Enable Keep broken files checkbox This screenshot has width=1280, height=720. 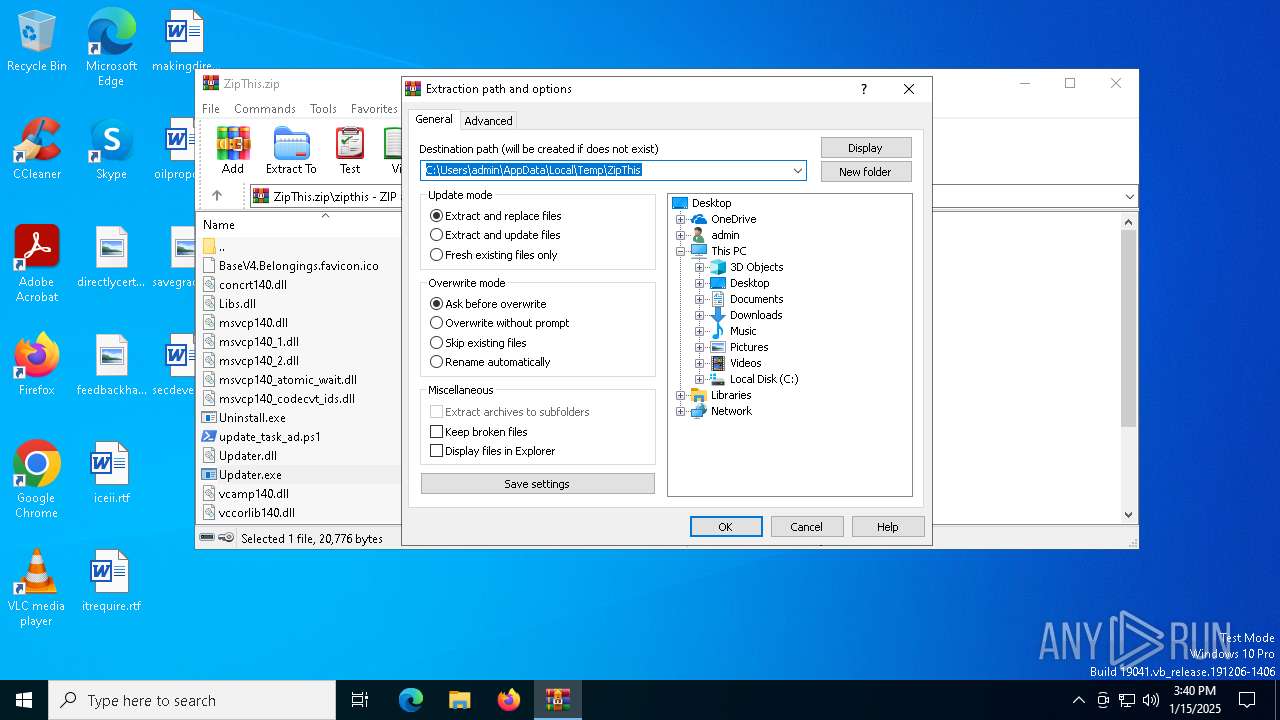436,432
